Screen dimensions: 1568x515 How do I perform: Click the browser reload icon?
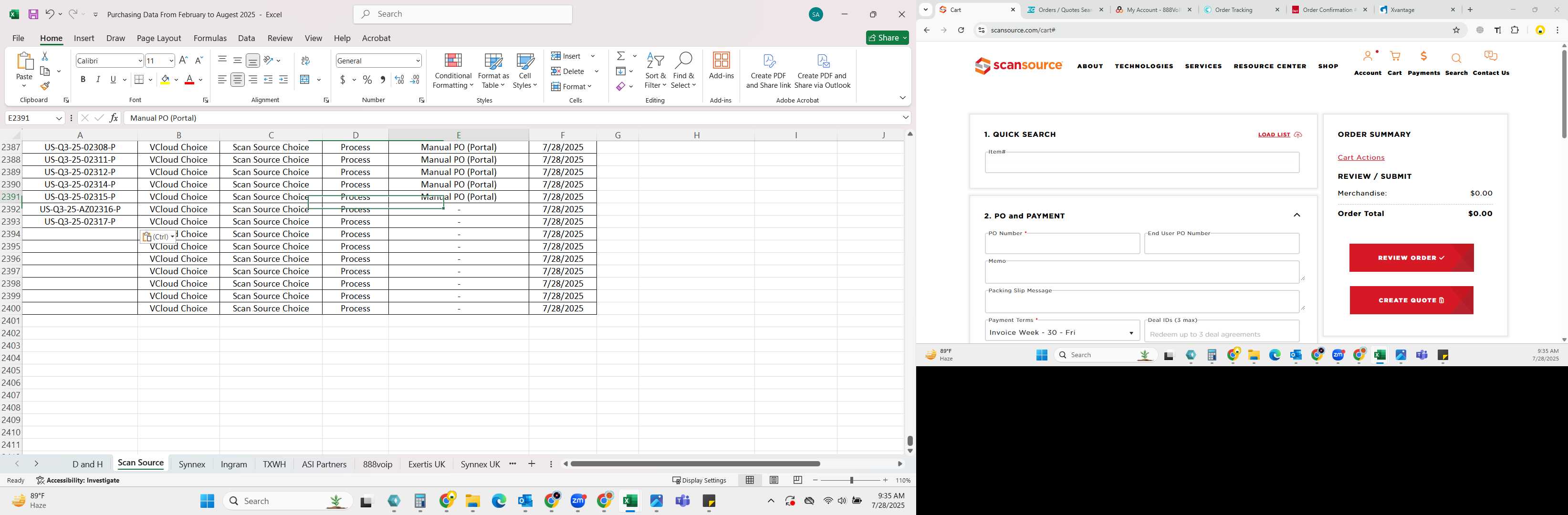[x=961, y=31]
